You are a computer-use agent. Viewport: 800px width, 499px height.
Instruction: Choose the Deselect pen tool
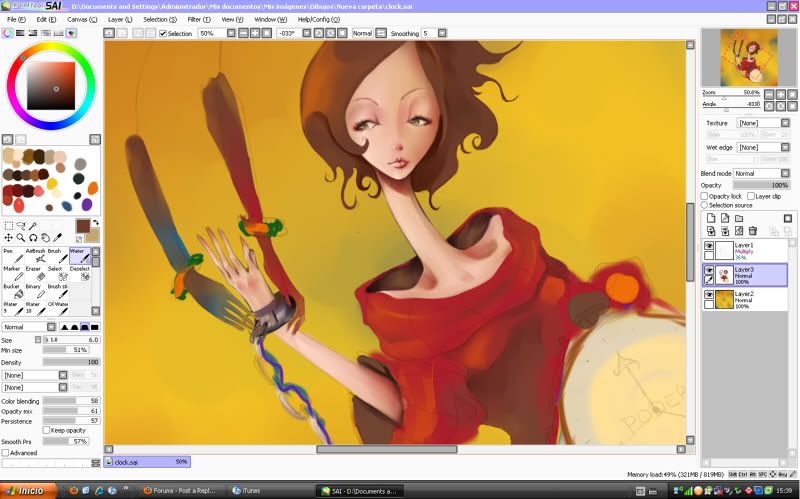[80, 273]
